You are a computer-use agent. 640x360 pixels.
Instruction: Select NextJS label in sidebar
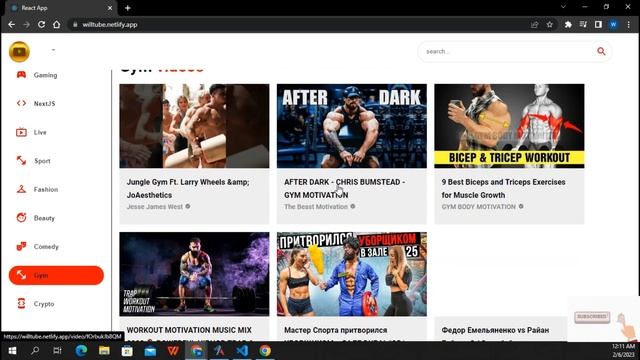(44, 104)
